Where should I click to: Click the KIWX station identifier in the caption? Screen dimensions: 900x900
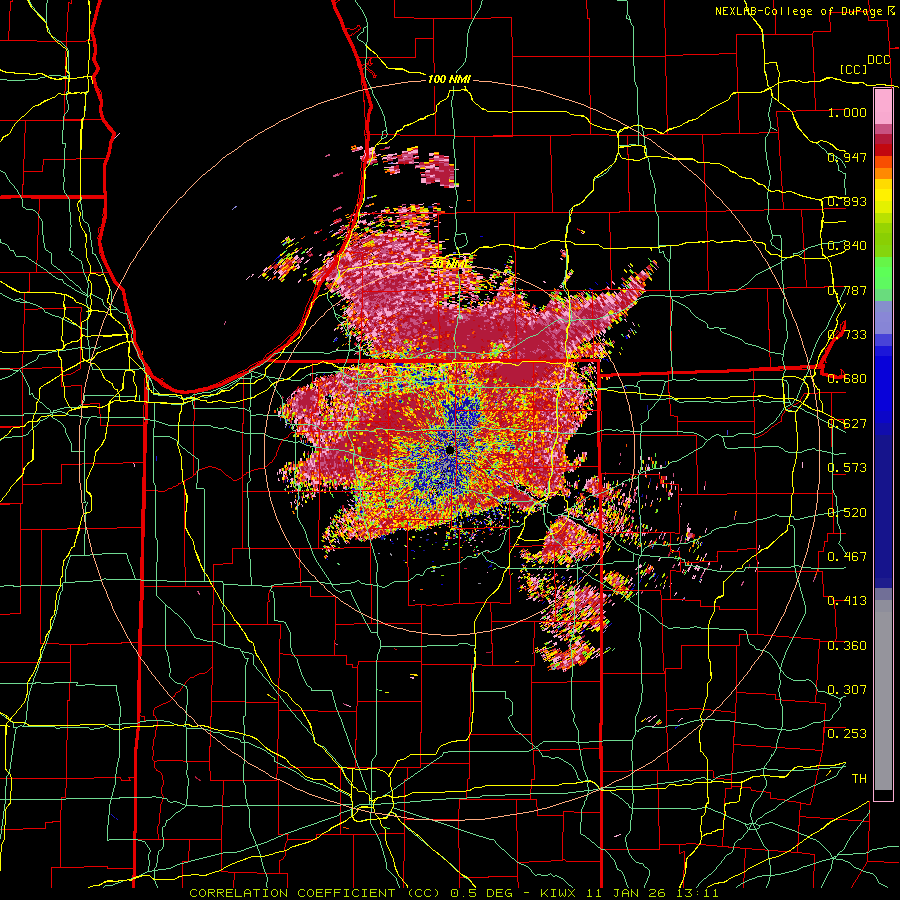click(558, 893)
